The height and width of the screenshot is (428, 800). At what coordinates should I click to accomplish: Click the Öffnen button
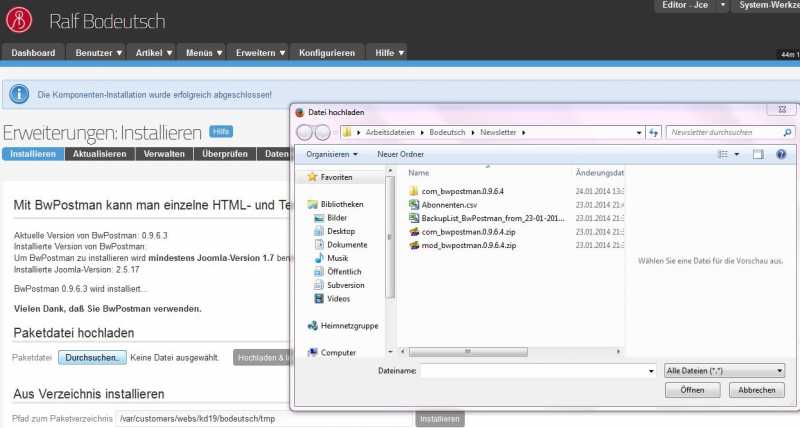pyautogui.click(x=692, y=390)
